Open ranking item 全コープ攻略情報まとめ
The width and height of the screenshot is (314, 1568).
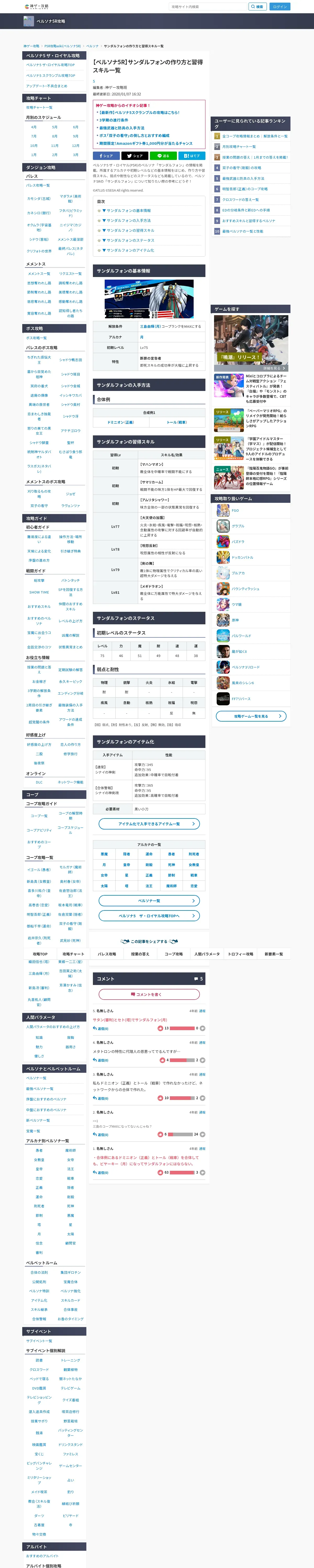(x=255, y=136)
